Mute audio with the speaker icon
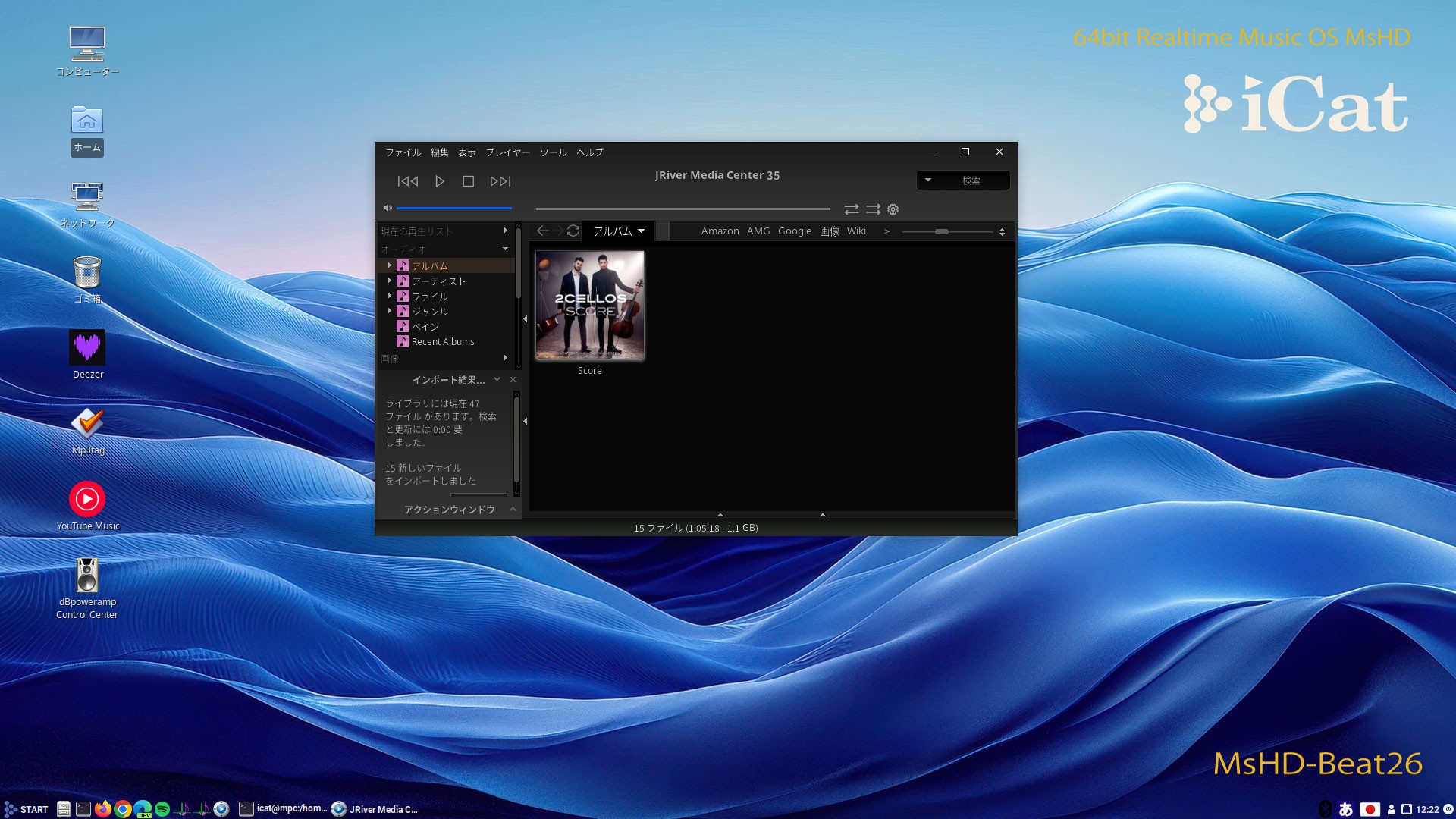Image resolution: width=1456 pixels, height=819 pixels. 388,208
